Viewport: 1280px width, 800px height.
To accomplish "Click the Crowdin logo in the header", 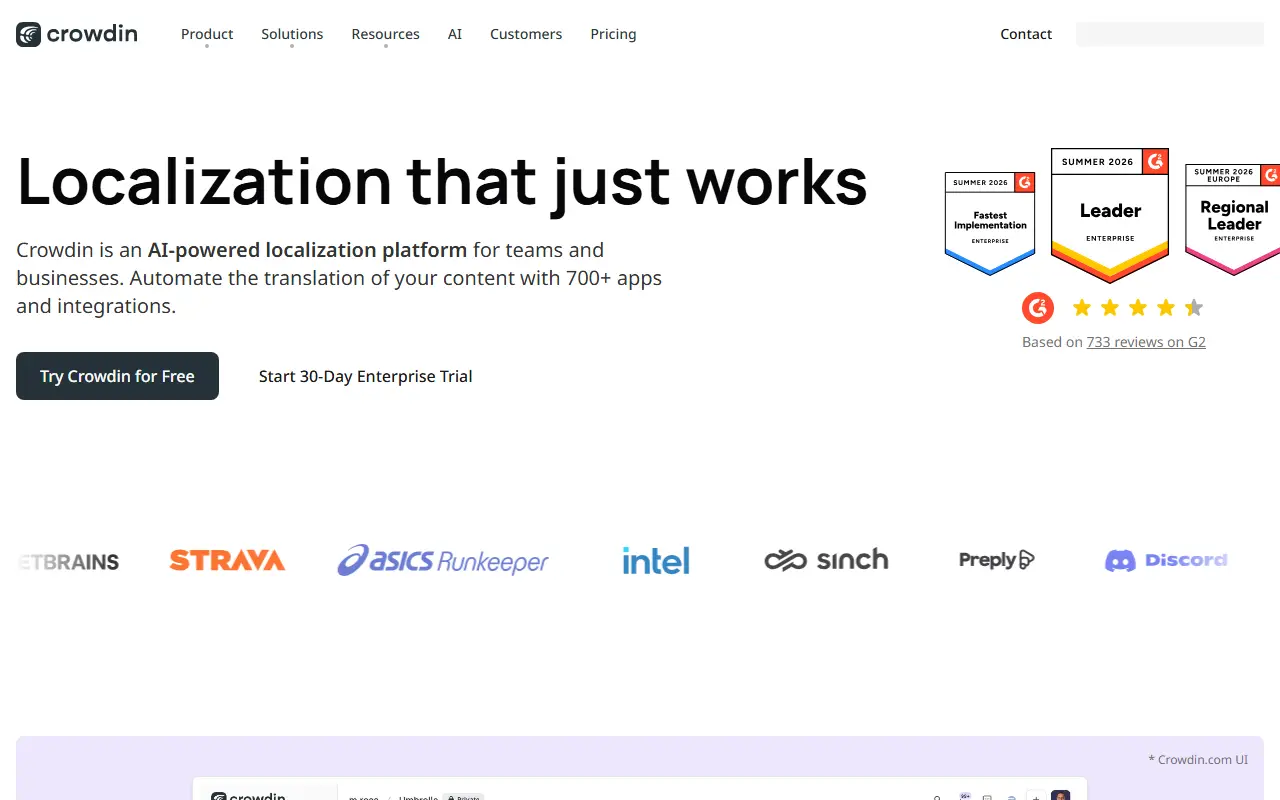I will 77,34.
